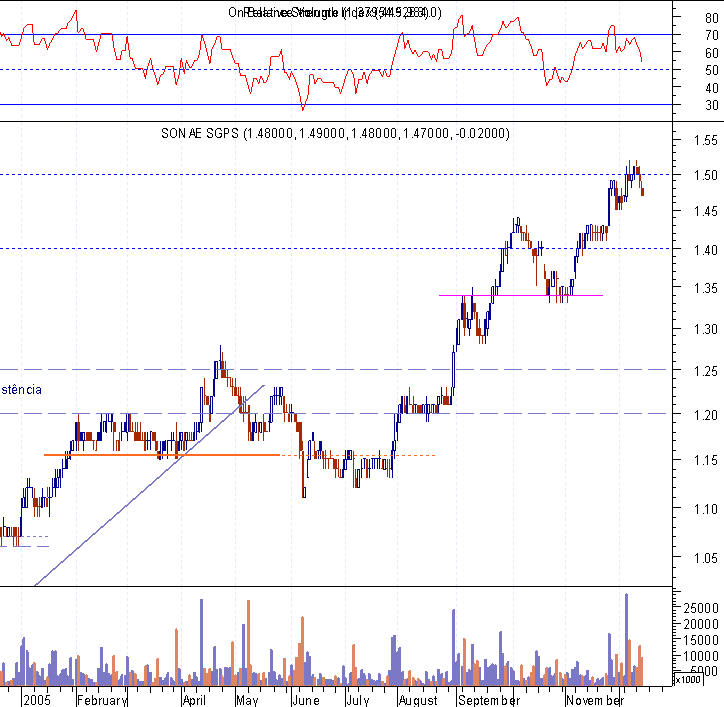Viewport: 724px width, 707px height.
Task: Select the dotted blue line at 1.40
Action: coord(335,248)
